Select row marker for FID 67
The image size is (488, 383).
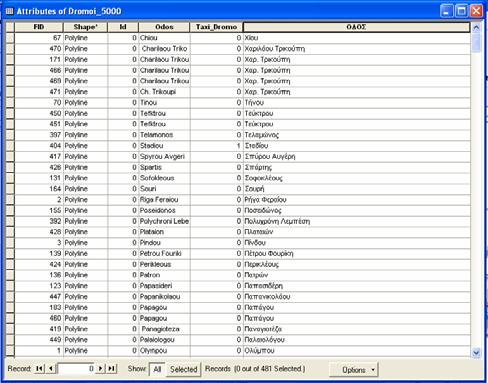coord(10,38)
